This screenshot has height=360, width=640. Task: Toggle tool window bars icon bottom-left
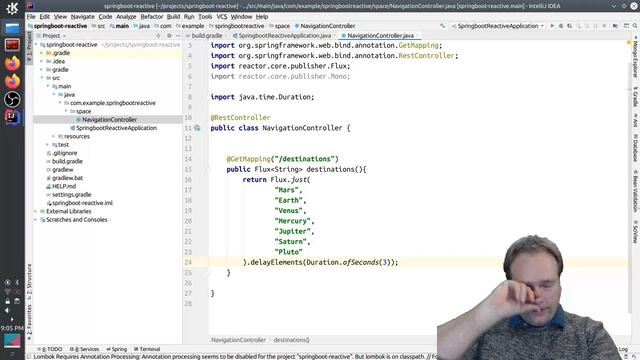29,356
